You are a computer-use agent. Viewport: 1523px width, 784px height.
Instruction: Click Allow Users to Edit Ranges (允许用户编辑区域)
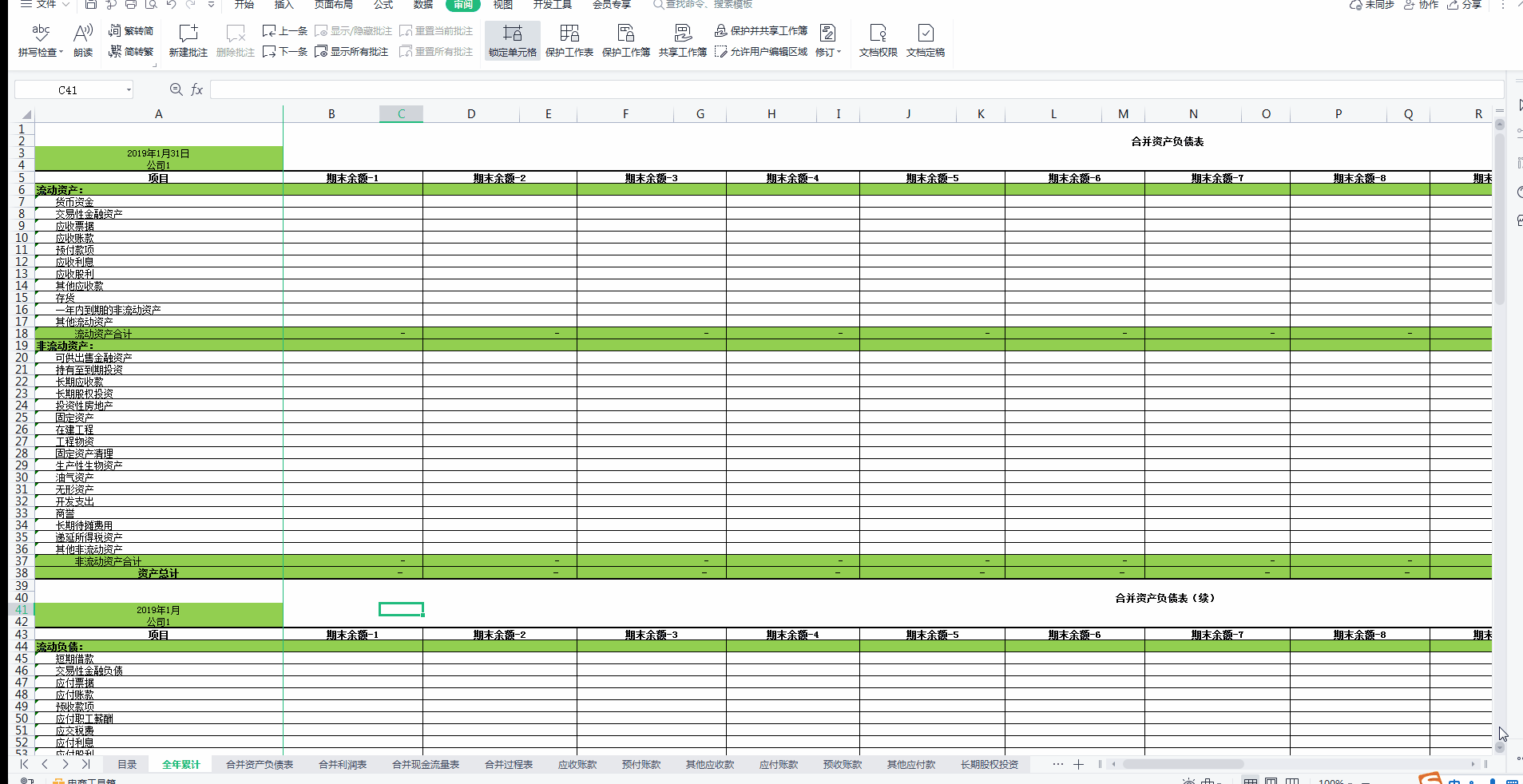point(761,52)
